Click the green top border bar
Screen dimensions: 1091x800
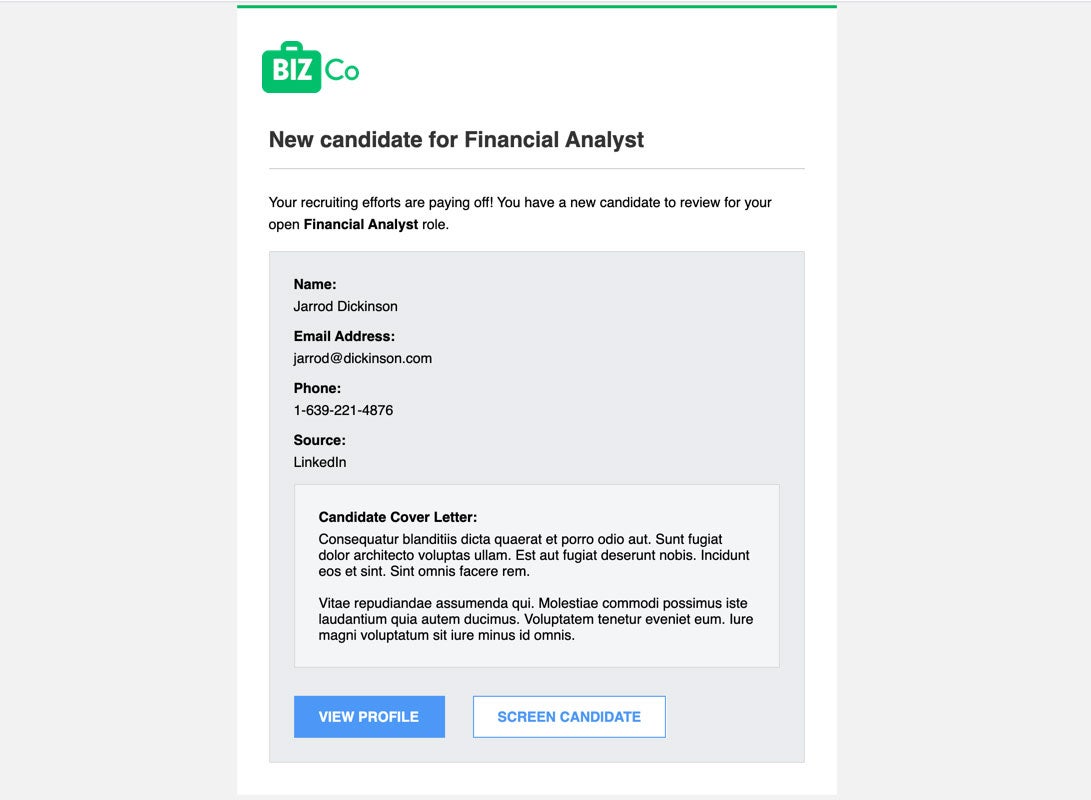coord(536,6)
